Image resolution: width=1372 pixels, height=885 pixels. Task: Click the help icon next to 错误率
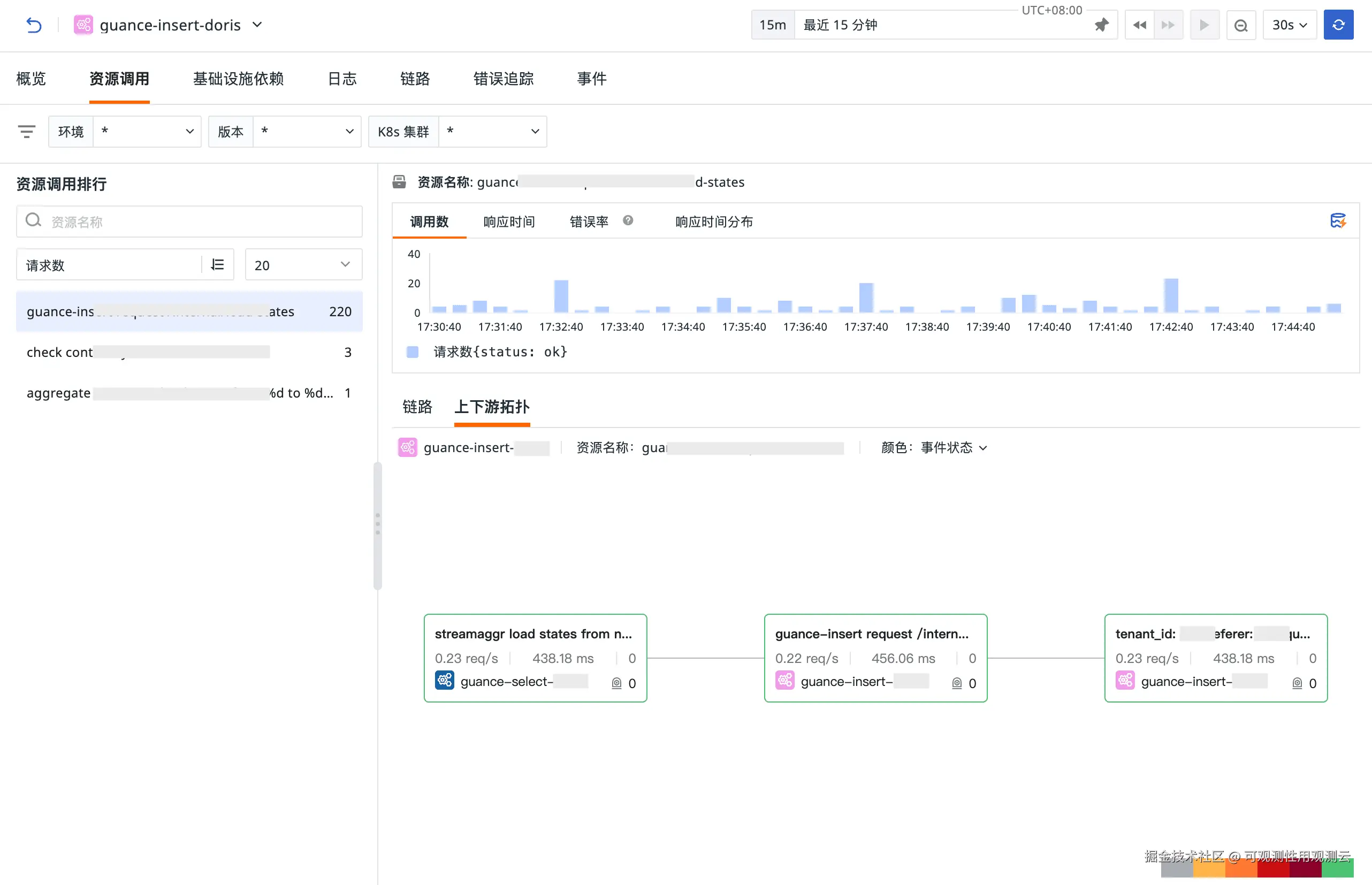coord(627,220)
